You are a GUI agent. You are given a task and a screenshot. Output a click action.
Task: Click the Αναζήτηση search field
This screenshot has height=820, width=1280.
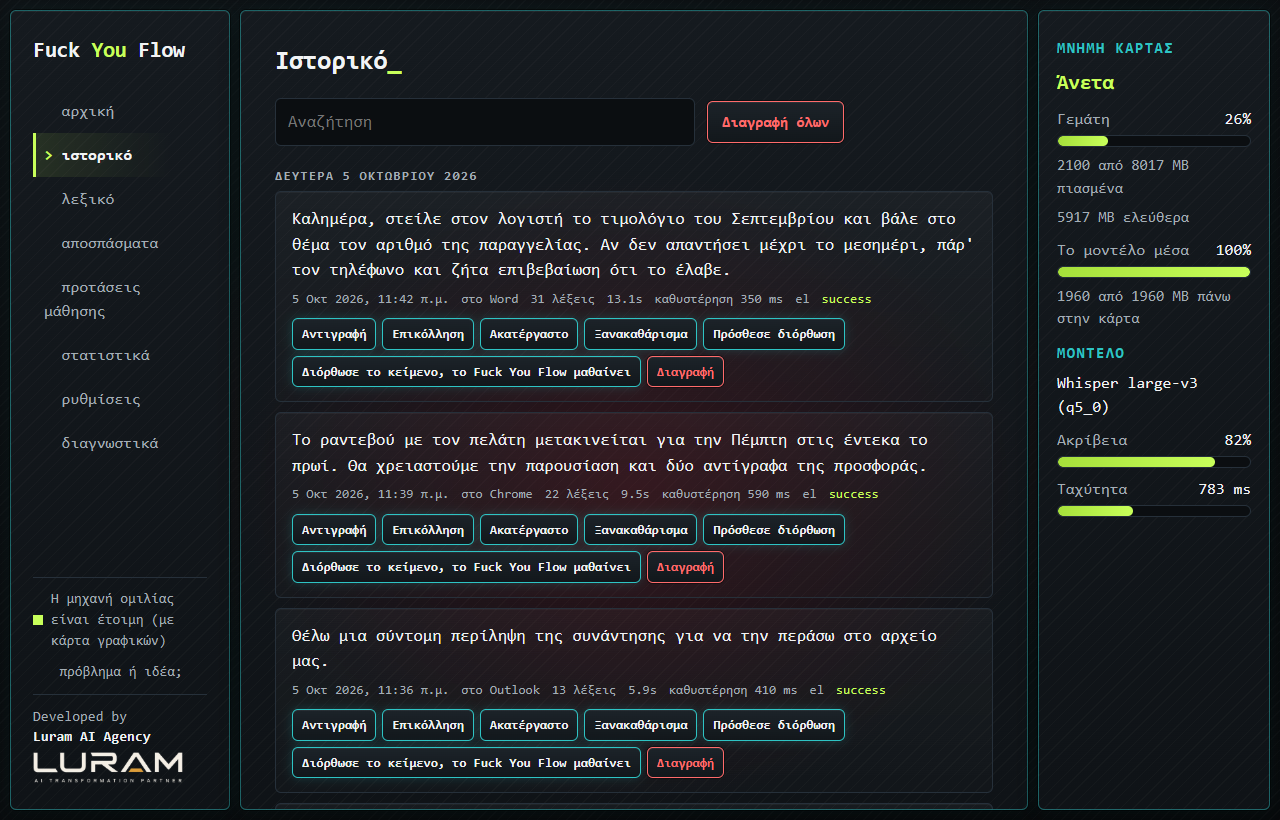(x=485, y=122)
